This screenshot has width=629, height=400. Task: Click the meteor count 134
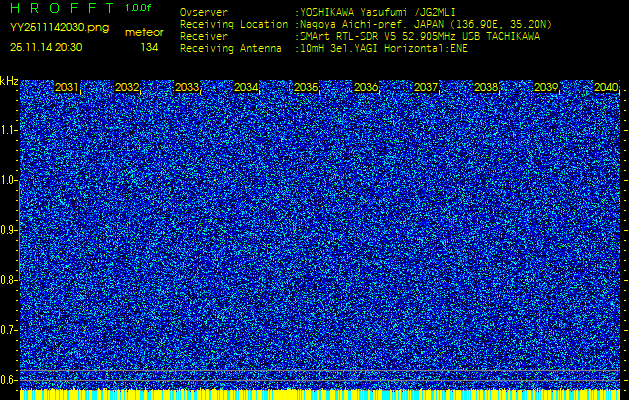pyautogui.click(x=150, y=47)
